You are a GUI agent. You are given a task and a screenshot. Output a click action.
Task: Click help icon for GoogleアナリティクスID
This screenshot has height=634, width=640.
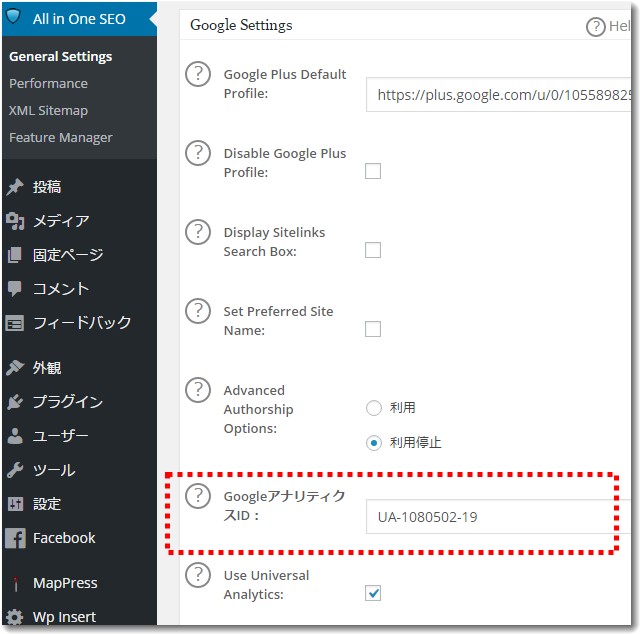(x=198, y=496)
